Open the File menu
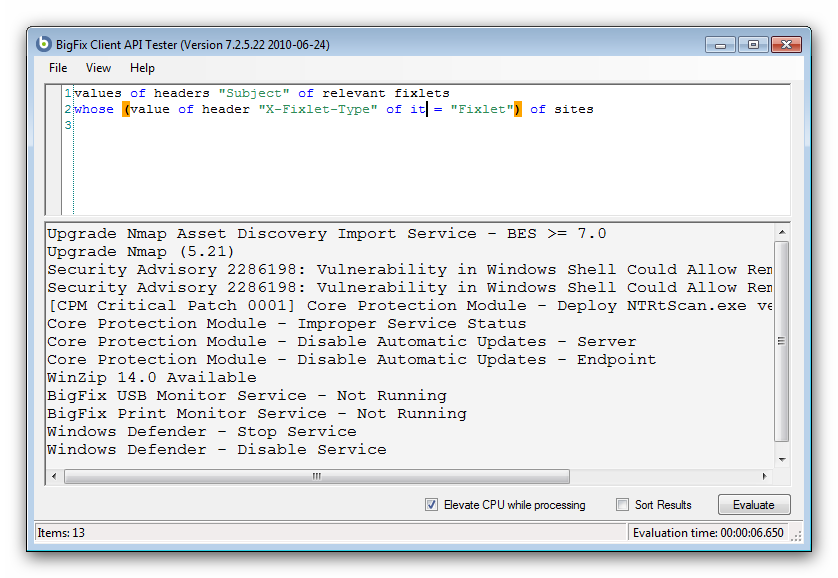Viewport: 838px width, 578px height. point(57,68)
